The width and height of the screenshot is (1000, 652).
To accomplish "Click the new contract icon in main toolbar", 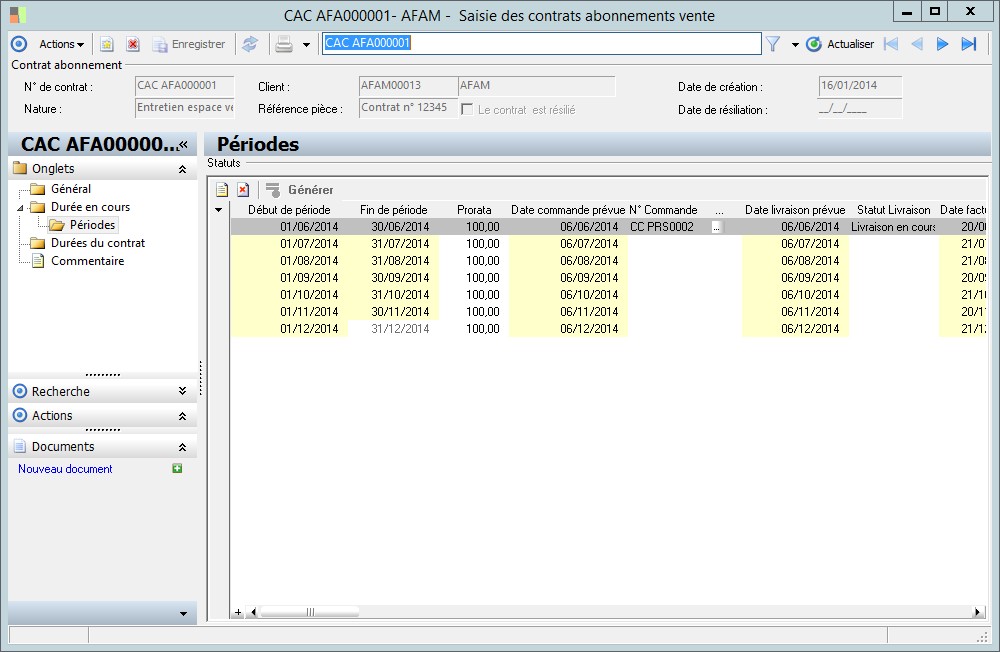I will click(x=107, y=44).
